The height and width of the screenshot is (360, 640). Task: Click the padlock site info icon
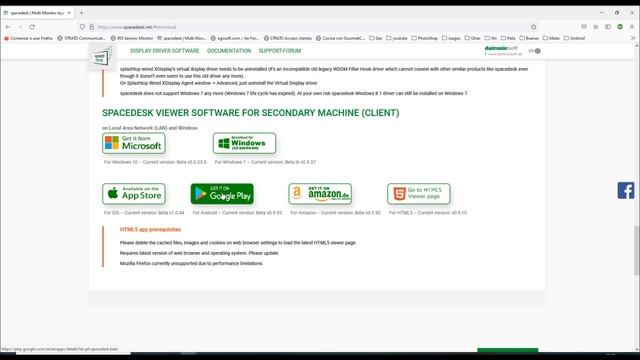tap(91, 27)
